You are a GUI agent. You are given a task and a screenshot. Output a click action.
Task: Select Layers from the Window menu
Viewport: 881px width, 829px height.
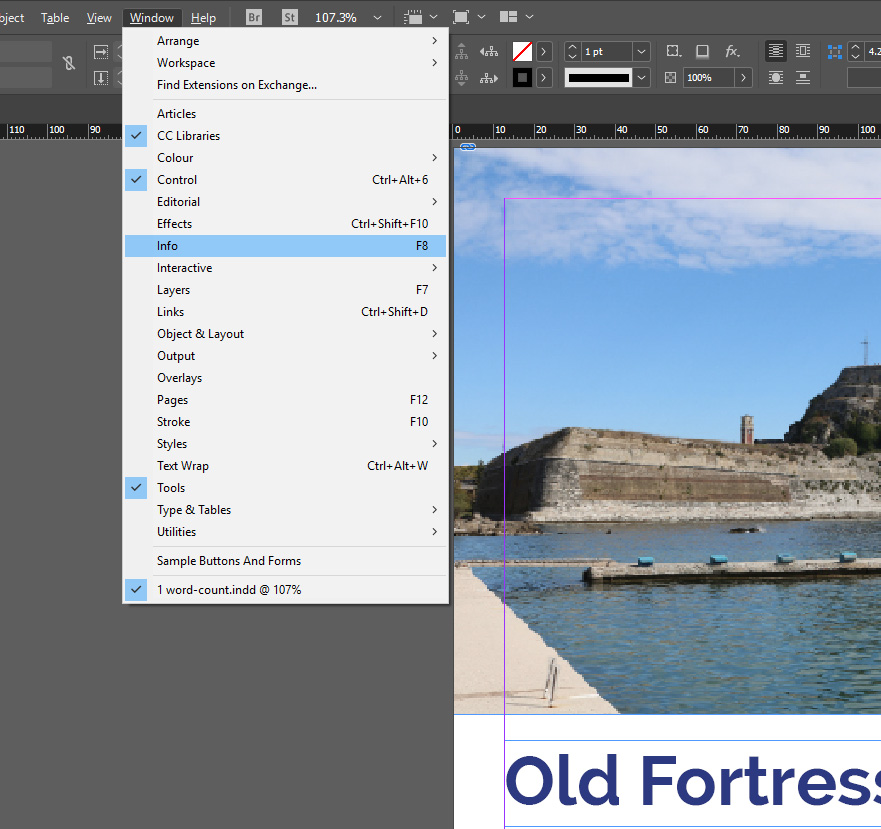174,289
